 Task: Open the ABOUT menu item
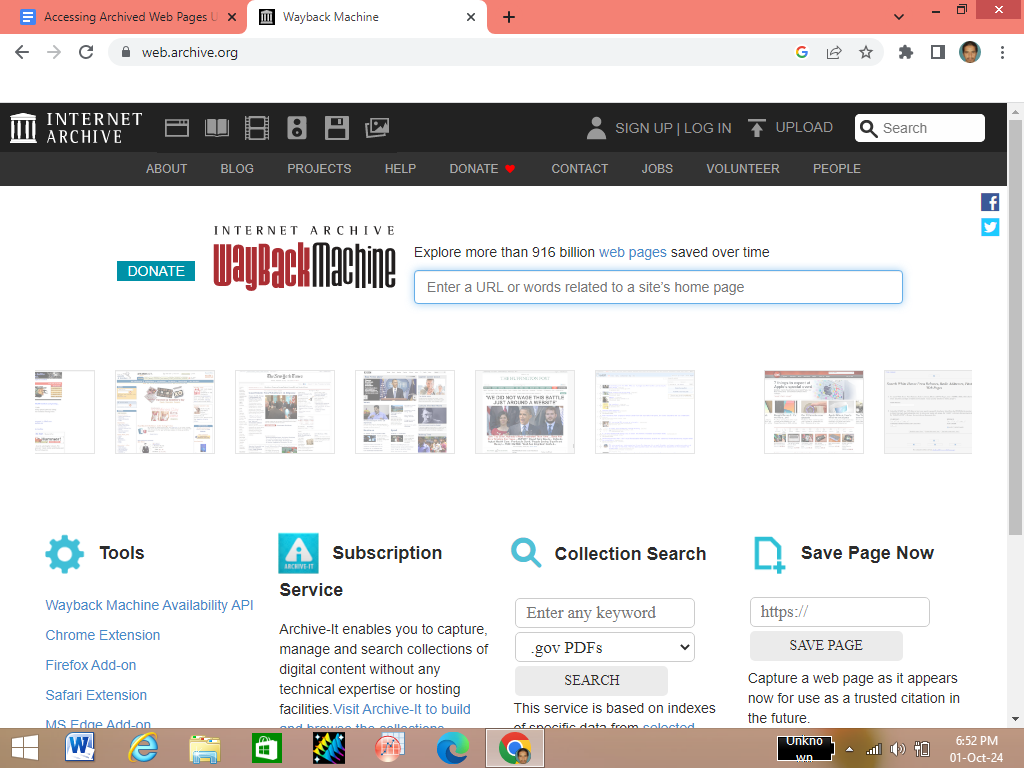click(167, 168)
